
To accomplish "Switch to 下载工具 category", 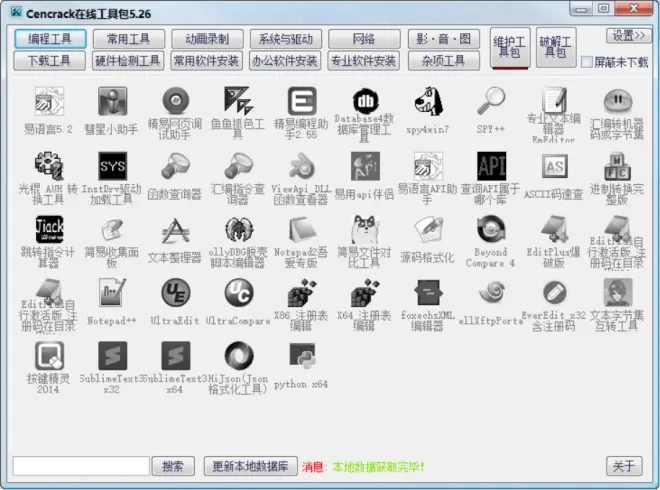I will [x=50, y=61].
